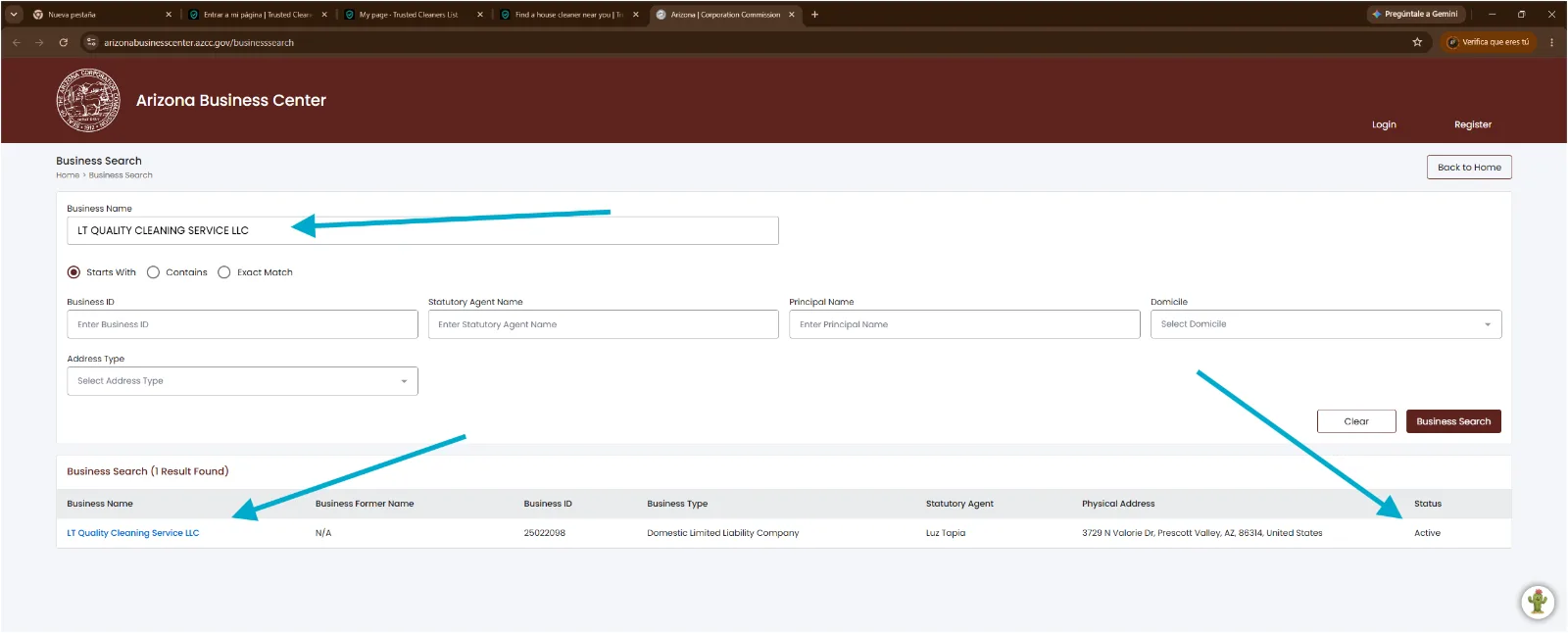Click the Arizona Corporation Commission seal logo
Image resolution: width=1568 pixels, height=633 pixels.
88,100
